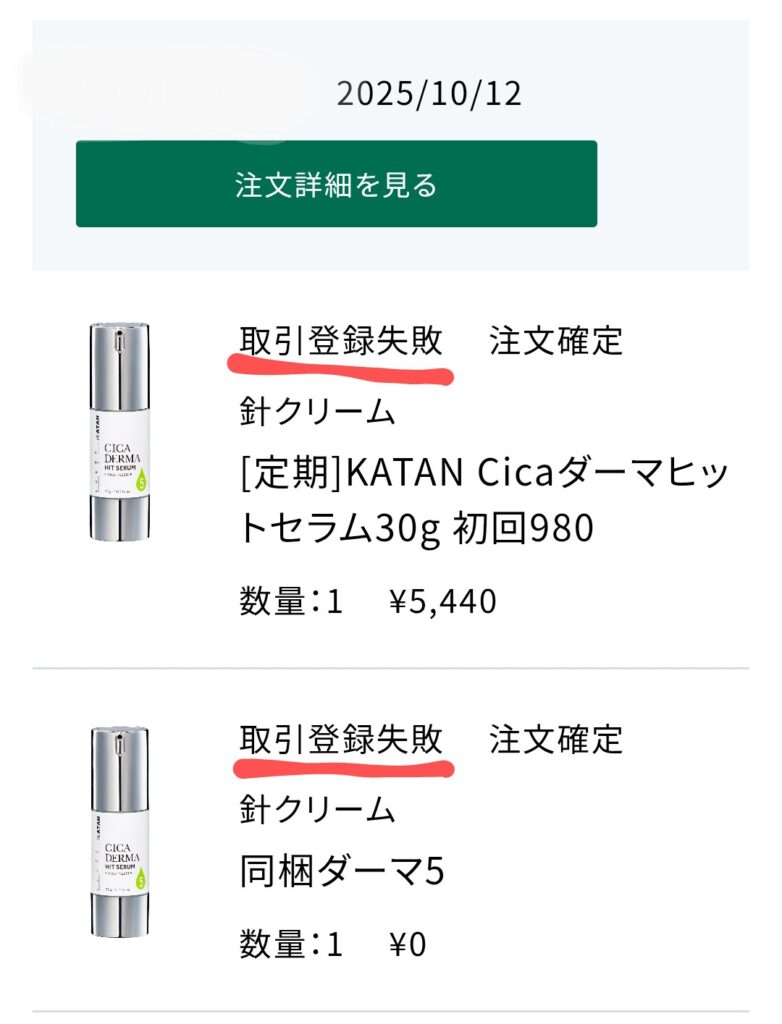The height and width of the screenshot is (1024, 782).
Task: Click the order date 2025/10/12
Action: [429, 94]
